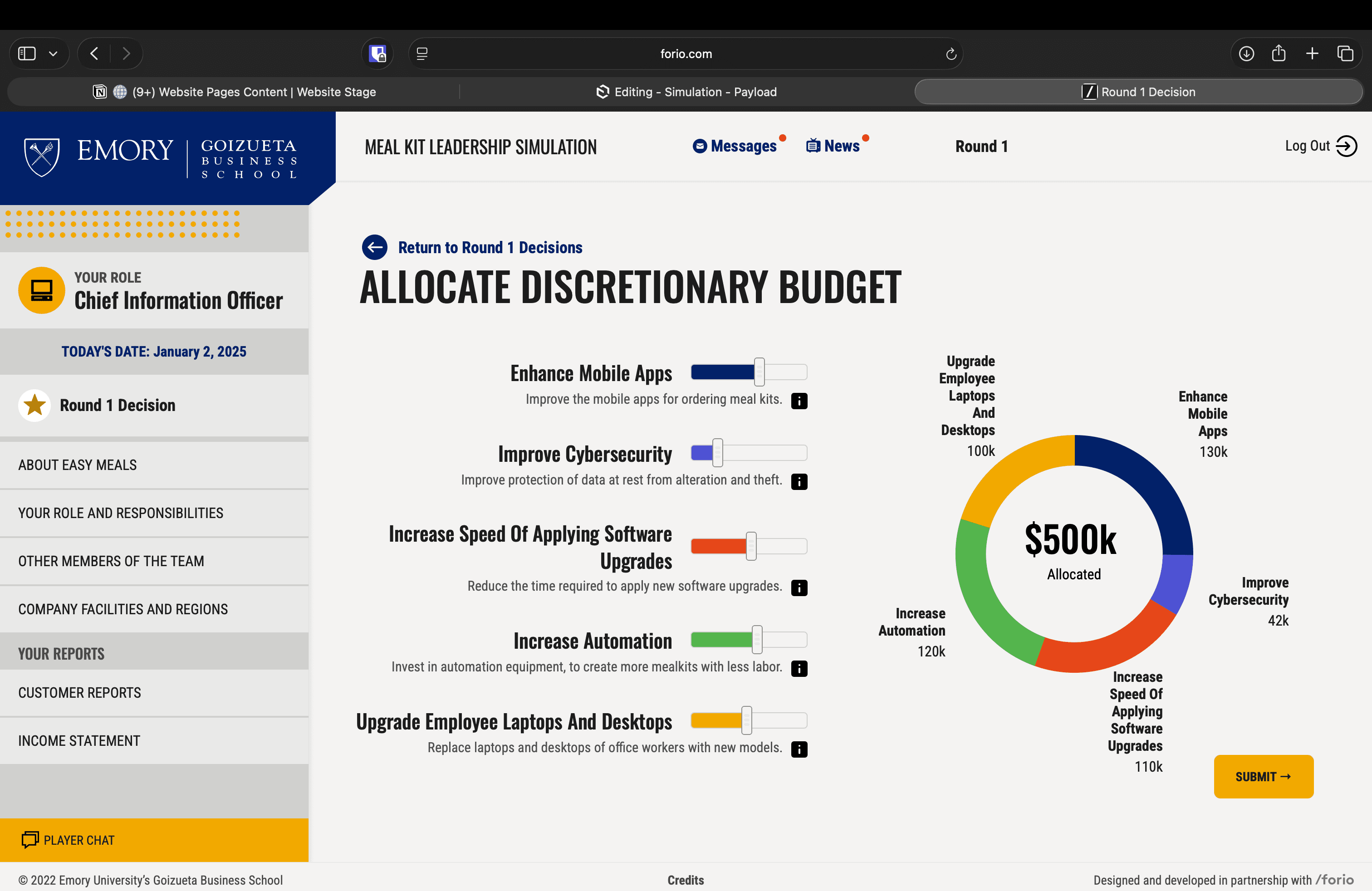Viewport: 1372px width, 891px height.
Task: Click Safari downloads icon
Action: (1246, 54)
